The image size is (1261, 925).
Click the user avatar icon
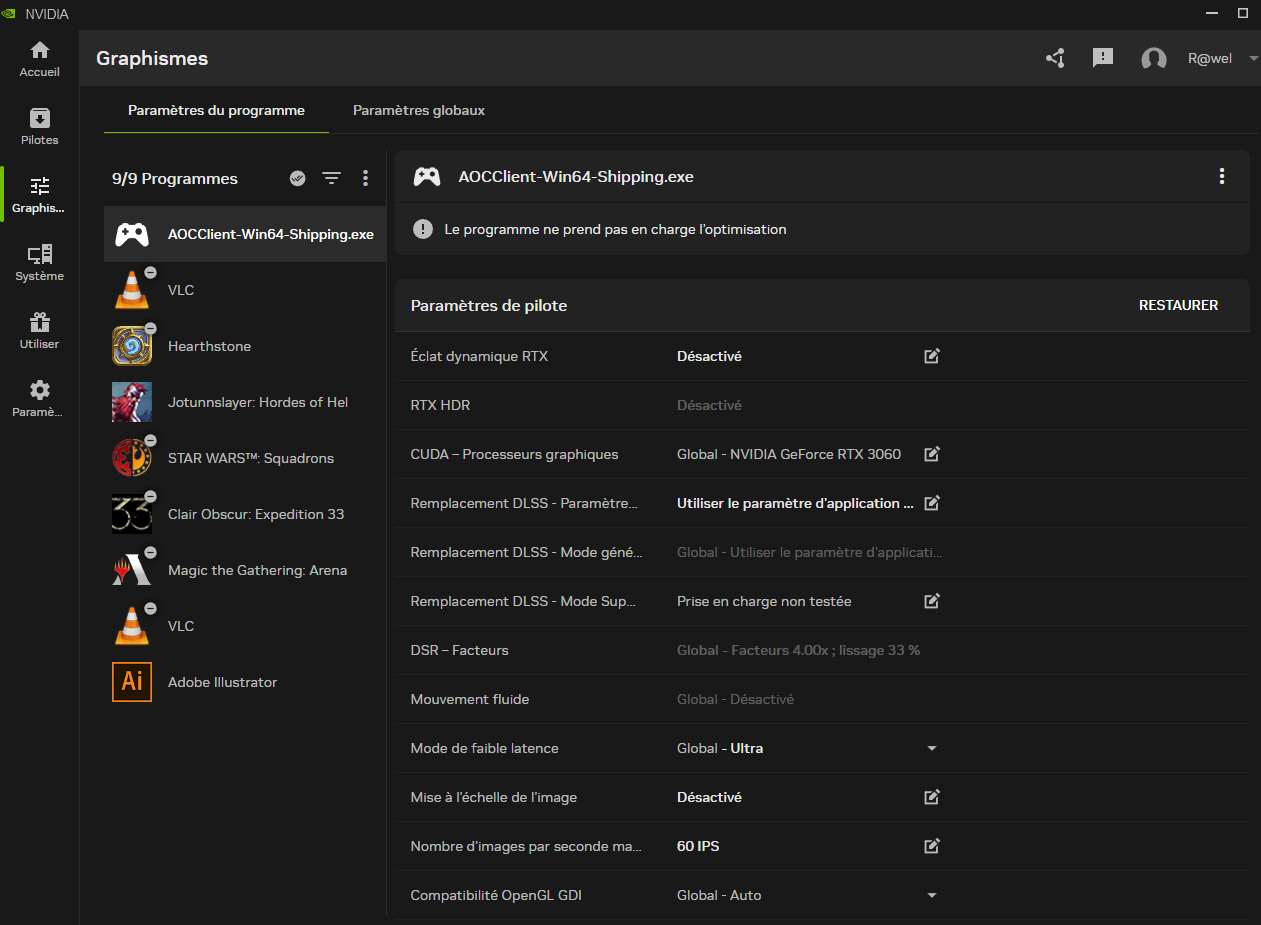click(1154, 59)
